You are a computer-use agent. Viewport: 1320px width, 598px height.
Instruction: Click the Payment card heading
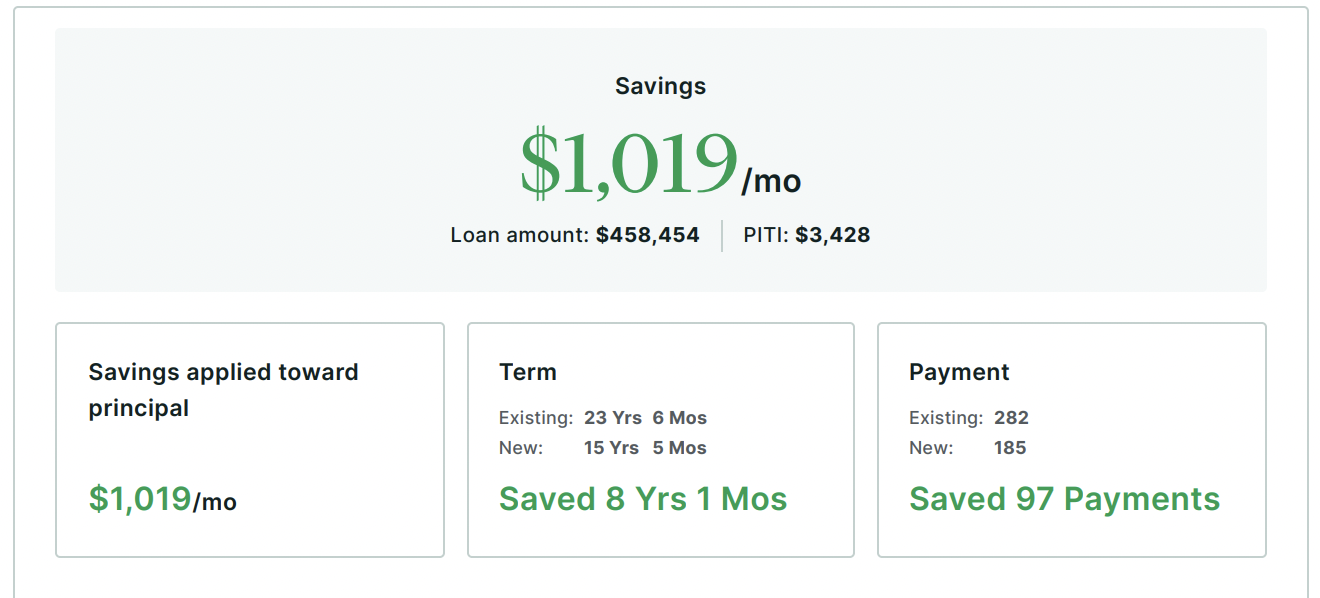pos(959,372)
